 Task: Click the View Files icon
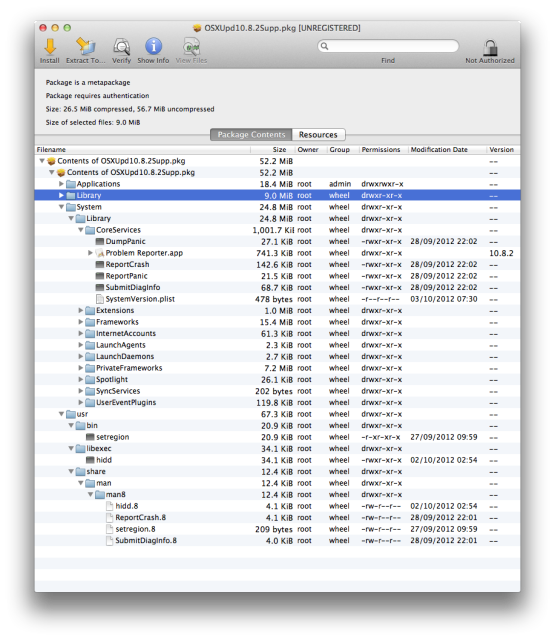click(x=191, y=47)
